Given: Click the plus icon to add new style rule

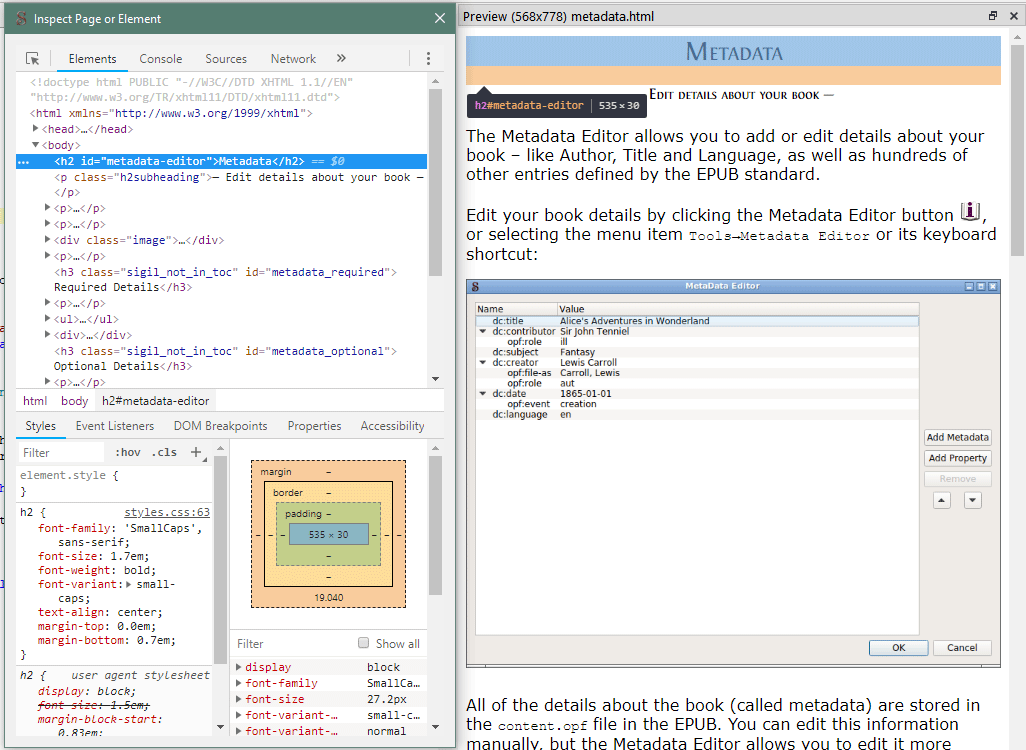Looking at the screenshot, I should coord(194,452).
